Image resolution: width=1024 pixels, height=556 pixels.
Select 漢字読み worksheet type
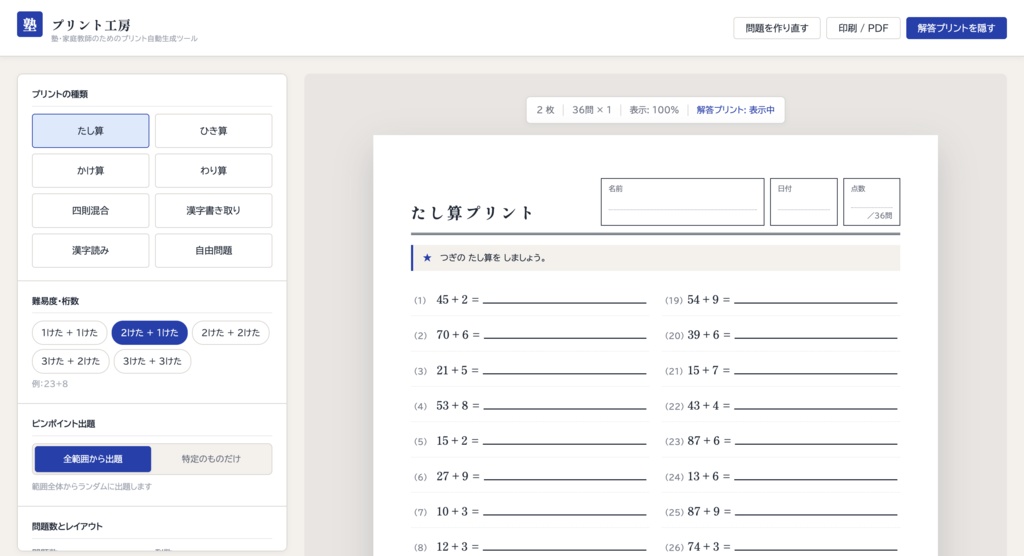click(x=90, y=250)
